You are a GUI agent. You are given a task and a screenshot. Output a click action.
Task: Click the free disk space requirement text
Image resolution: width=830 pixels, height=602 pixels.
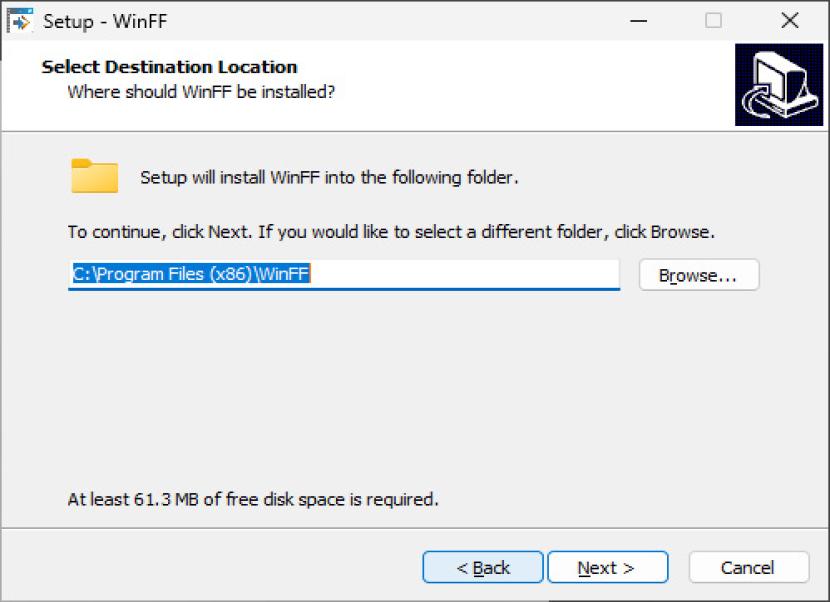(252, 498)
